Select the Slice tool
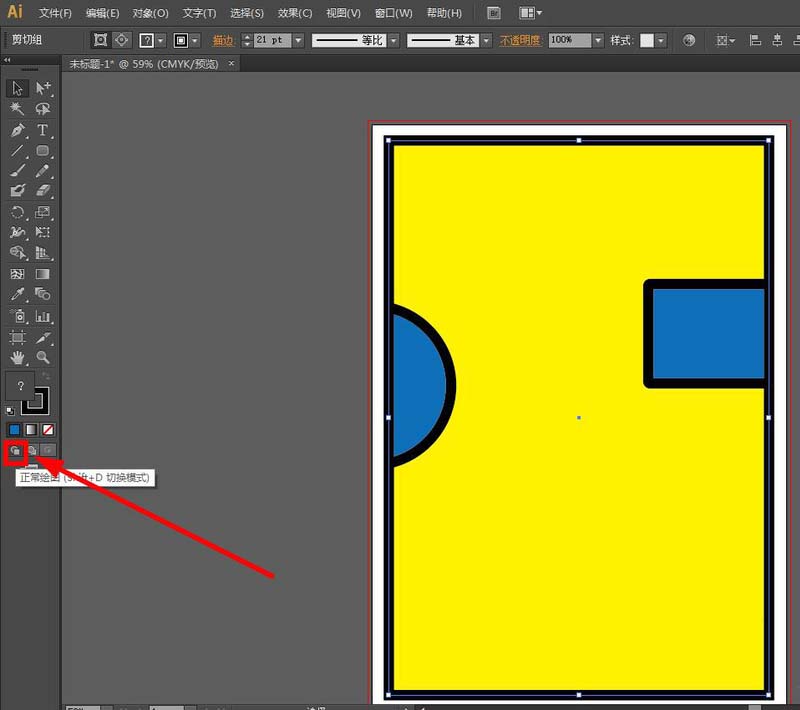This screenshot has width=800, height=710. [x=43, y=337]
